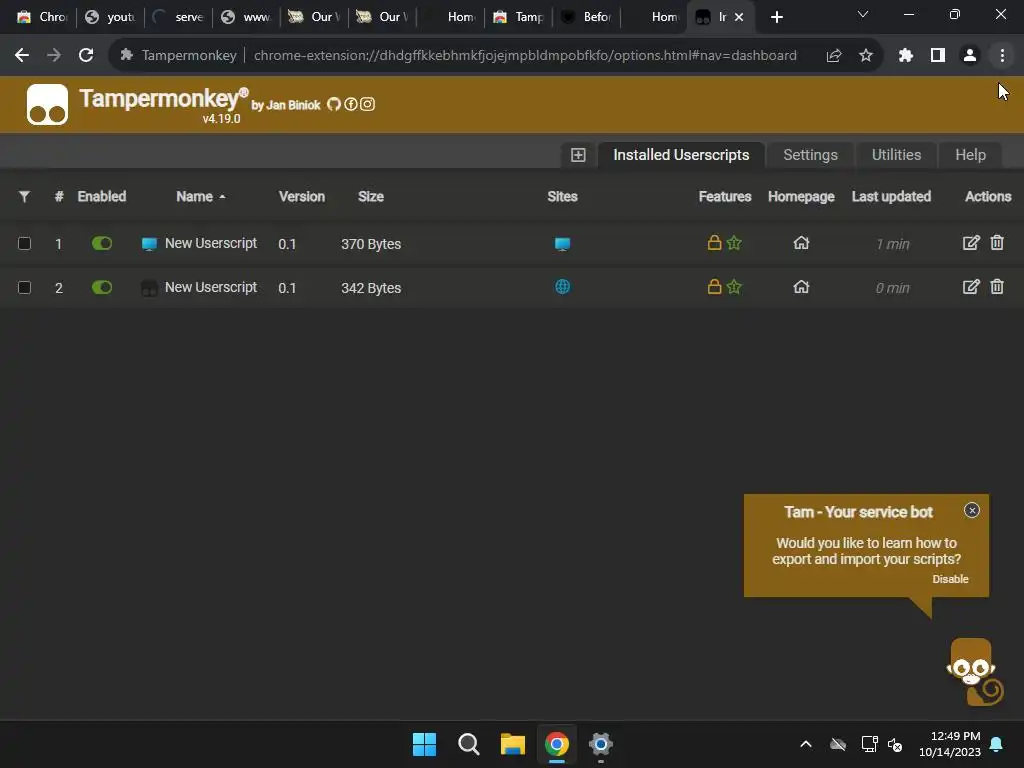Click Chrome icon in the taskbar
1024x768 pixels.
point(556,744)
